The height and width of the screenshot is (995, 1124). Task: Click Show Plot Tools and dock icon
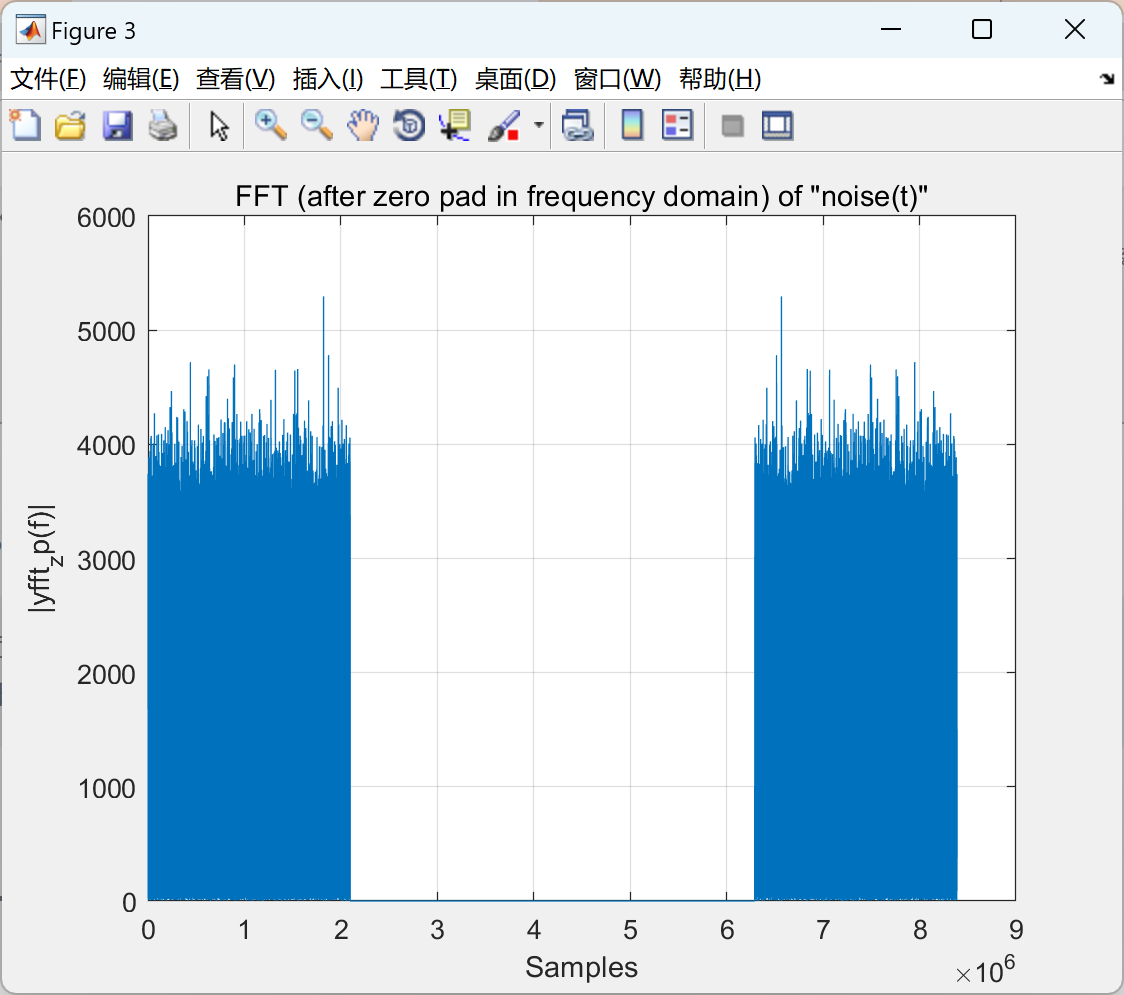pyautogui.click(x=777, y=125)
